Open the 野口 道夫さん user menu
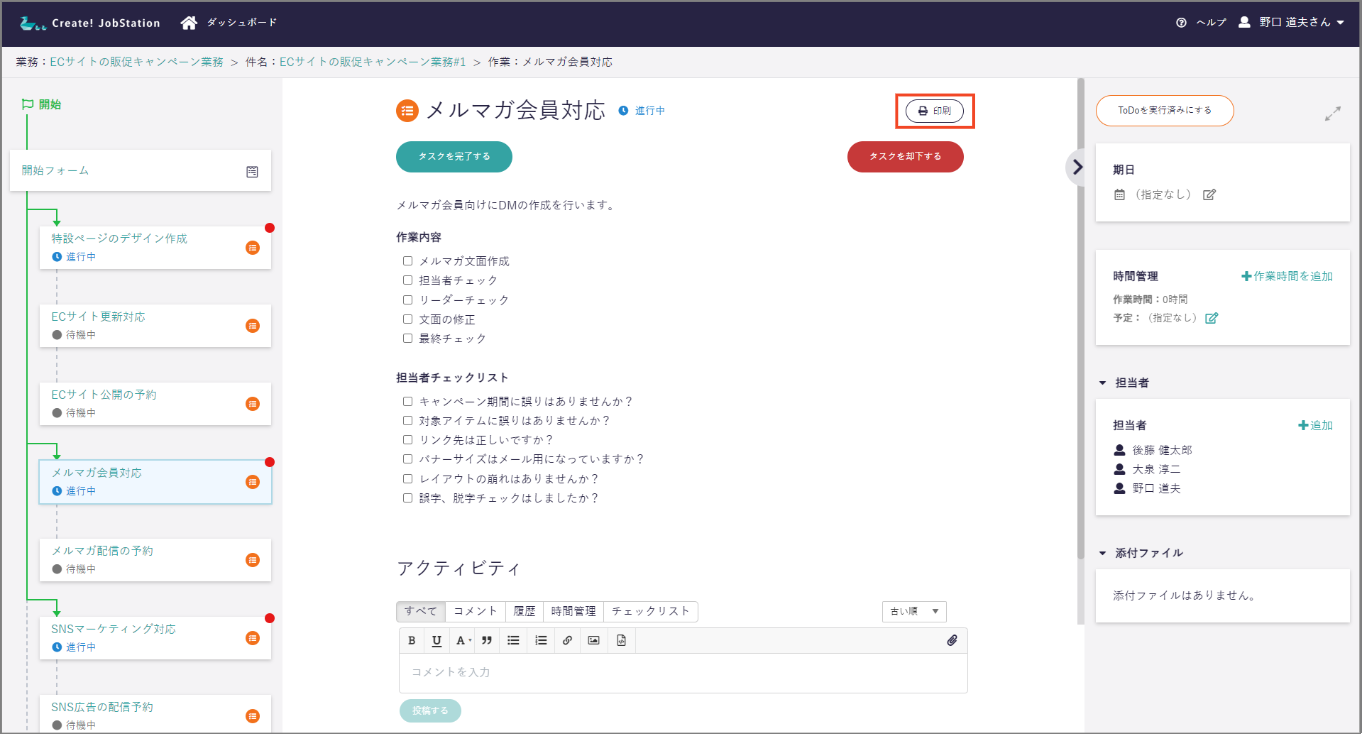 (1290, 23)
